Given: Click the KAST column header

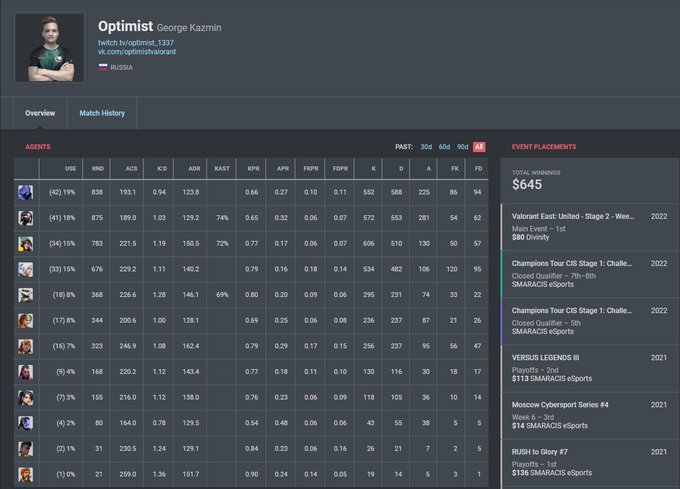Looking at the screenshot, I should pos(222,169).
